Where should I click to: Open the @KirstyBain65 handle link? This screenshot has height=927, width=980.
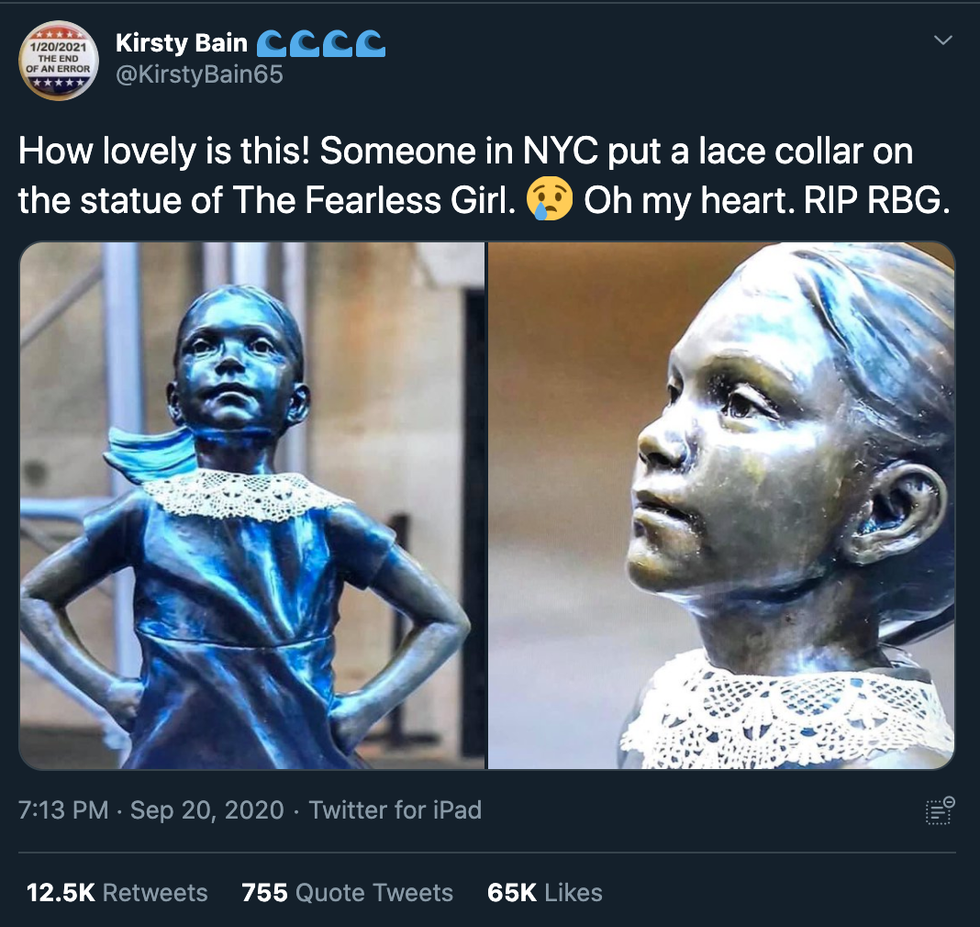[x=199, y=75]
